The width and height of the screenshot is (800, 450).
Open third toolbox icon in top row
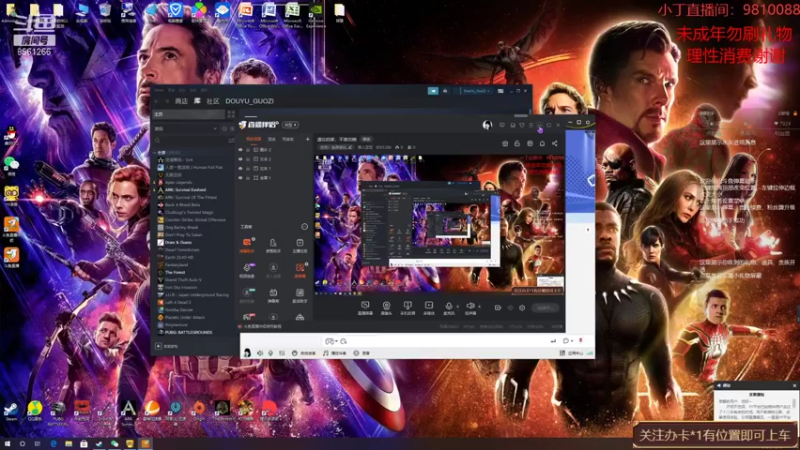300,244
